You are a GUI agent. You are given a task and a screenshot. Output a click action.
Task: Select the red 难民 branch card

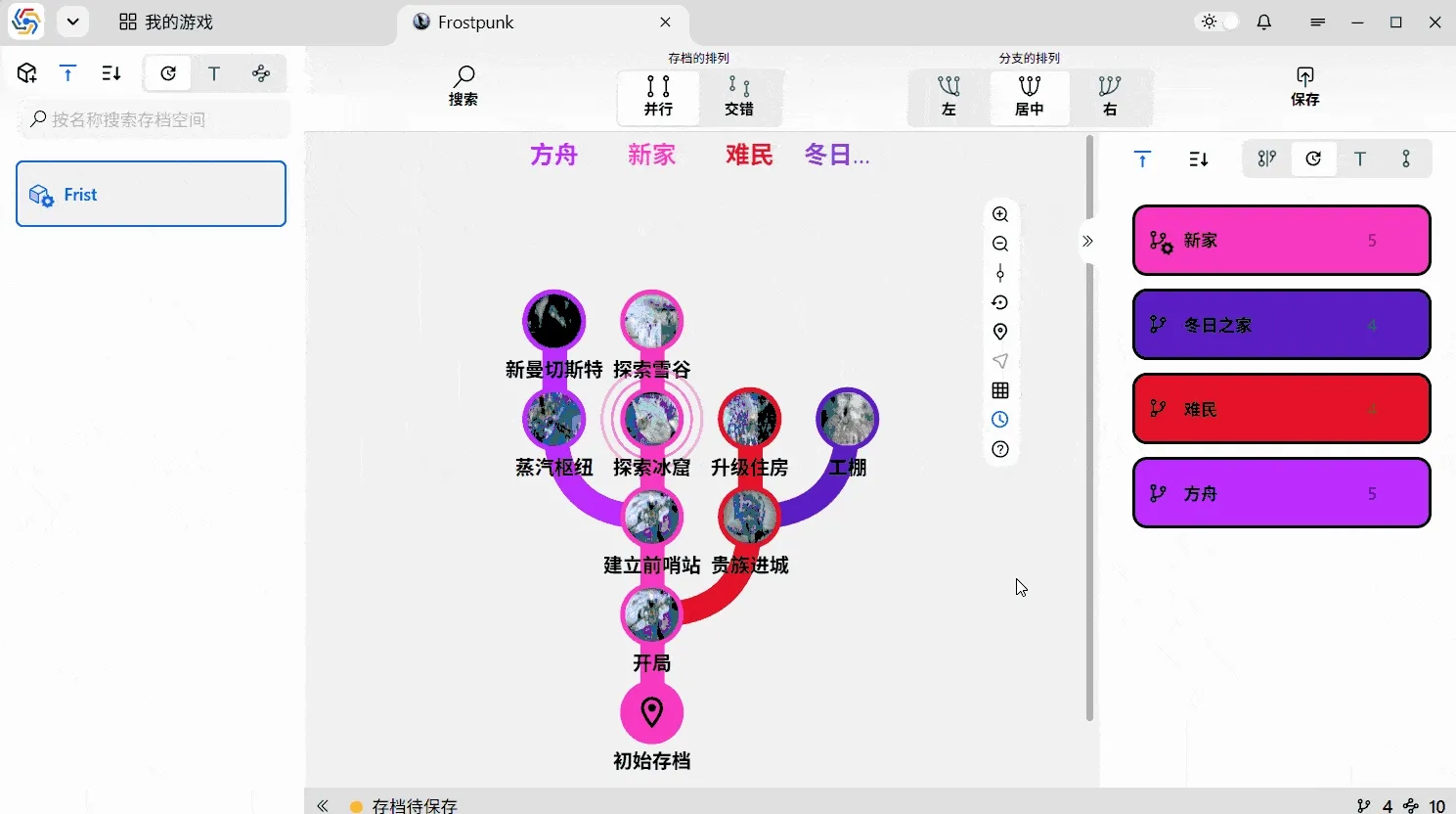[1281, 409]
